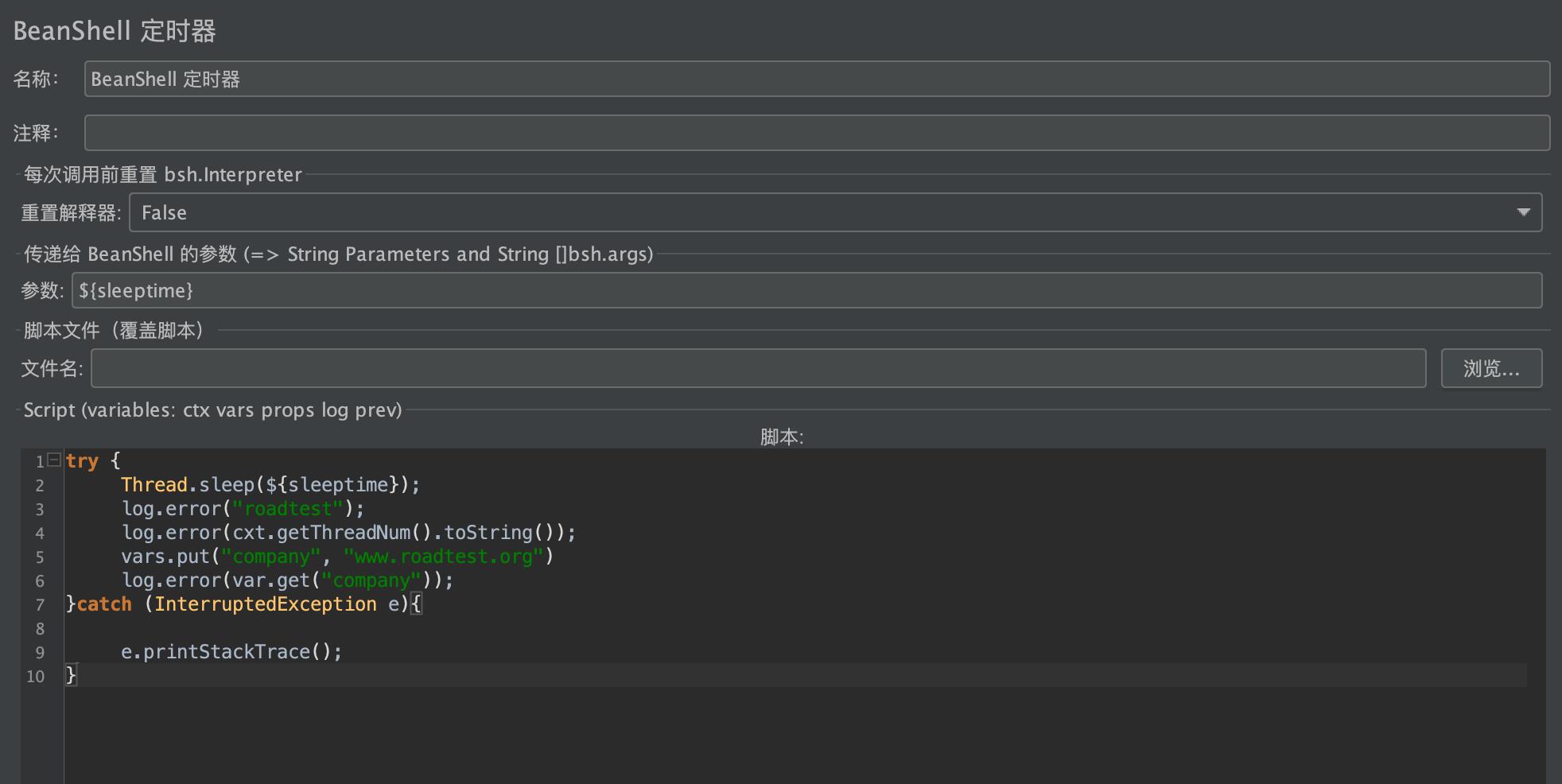Image resolution: width=1562 pixels, height=784 pixels.
Task: Click the 名称 name input field
Action: (817, 79)
